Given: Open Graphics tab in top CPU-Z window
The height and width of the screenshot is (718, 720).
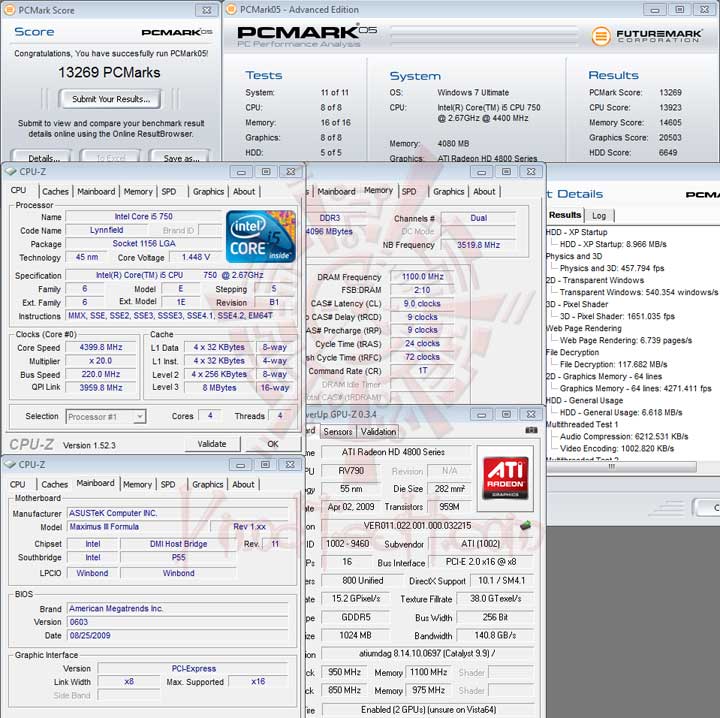Looking at the screenshot, I should tap(208, 191).
